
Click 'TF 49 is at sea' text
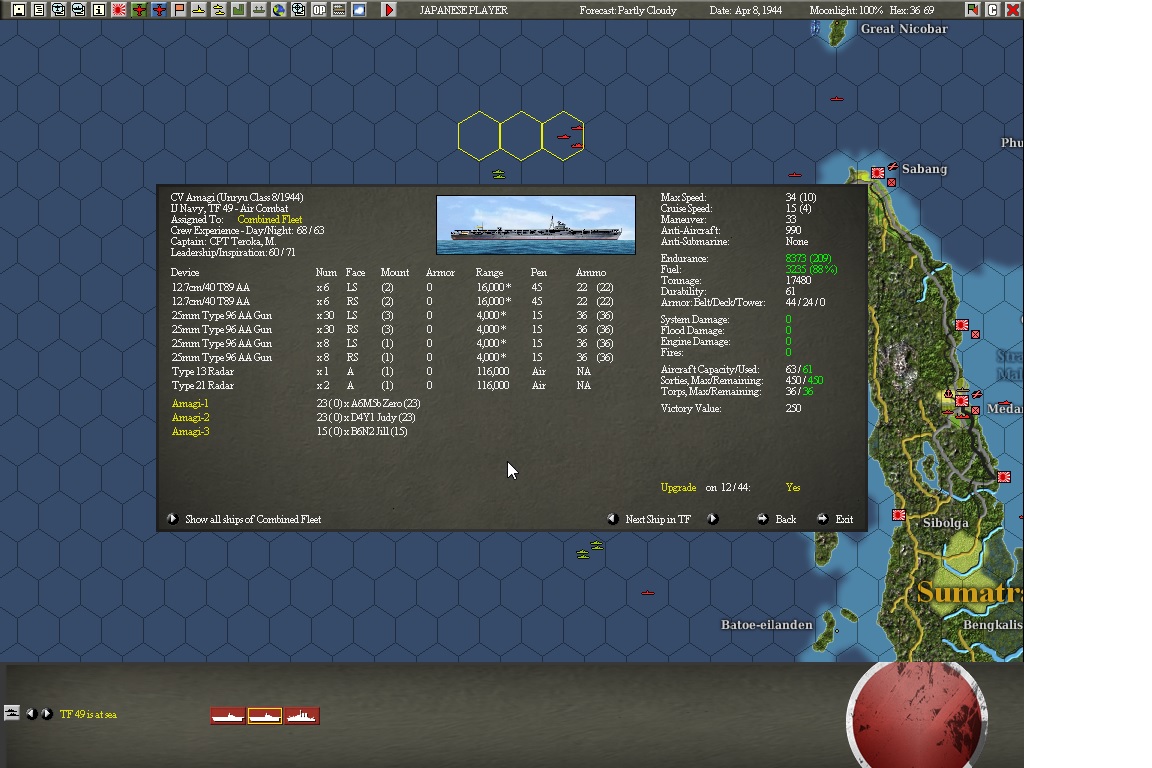[x=88, y=714]
